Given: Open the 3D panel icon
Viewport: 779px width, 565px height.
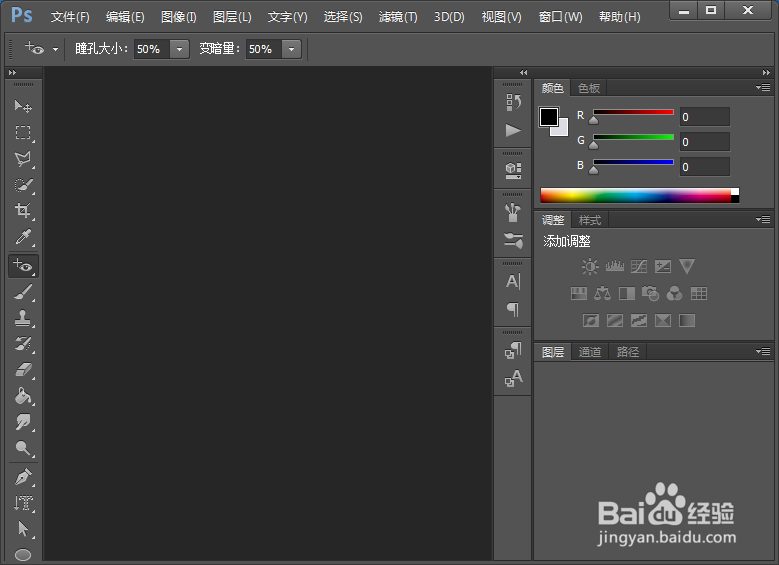Looking at the screenshot, I should pos(513,171).
